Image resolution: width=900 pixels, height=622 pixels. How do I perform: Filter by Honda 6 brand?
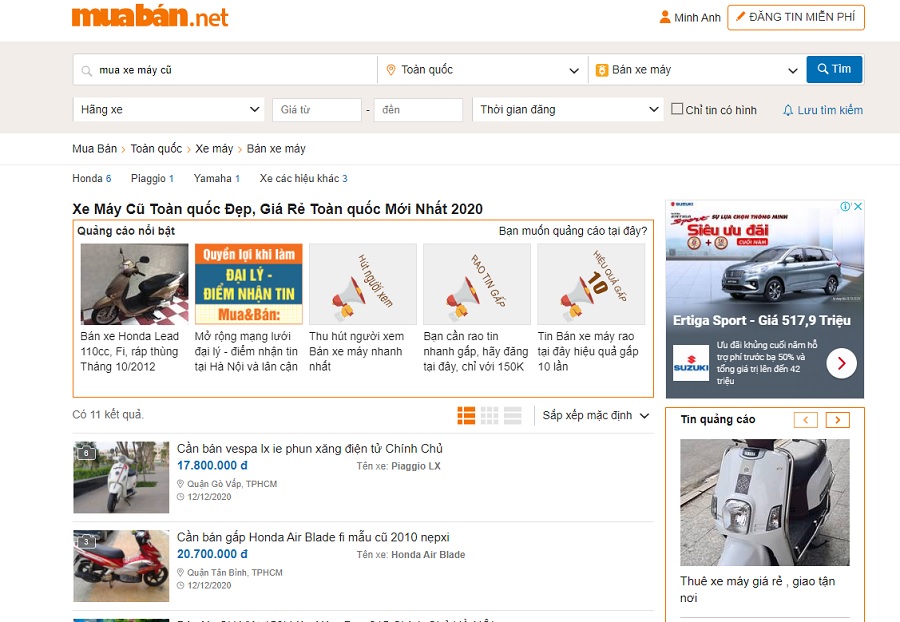tap(92, 178)
